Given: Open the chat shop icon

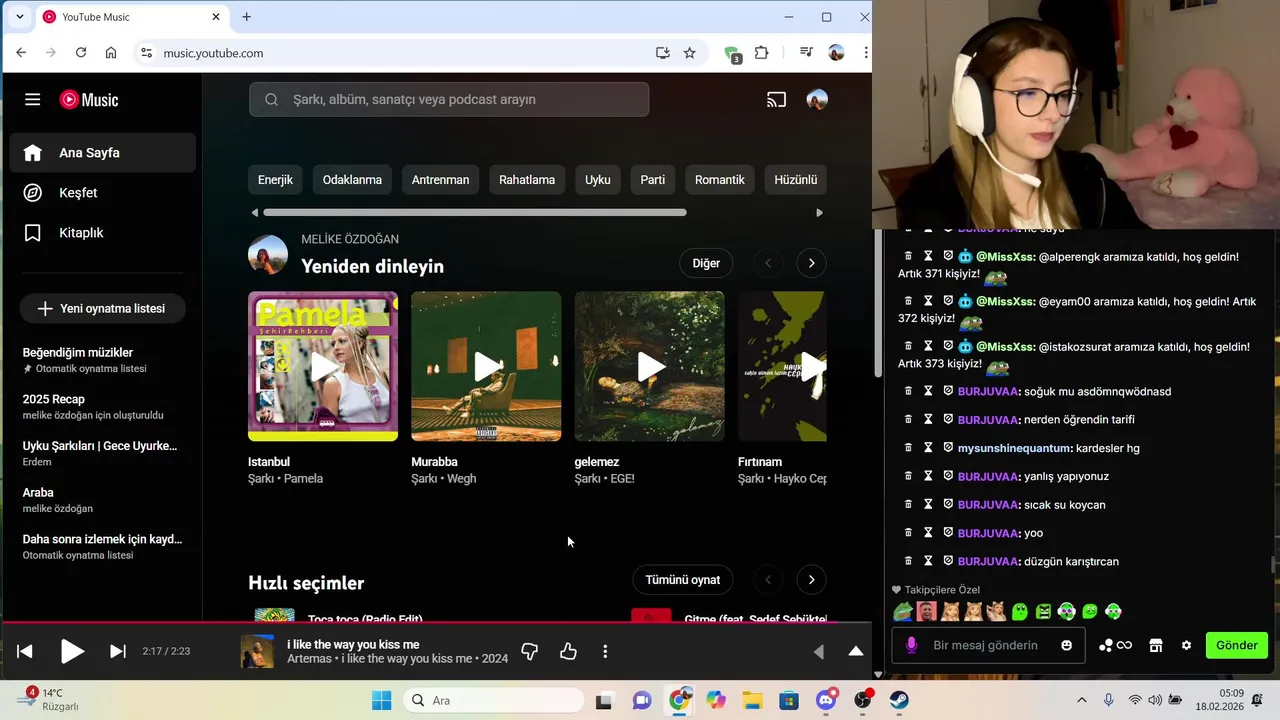Looking at the screenshot, I should 1156,645.
